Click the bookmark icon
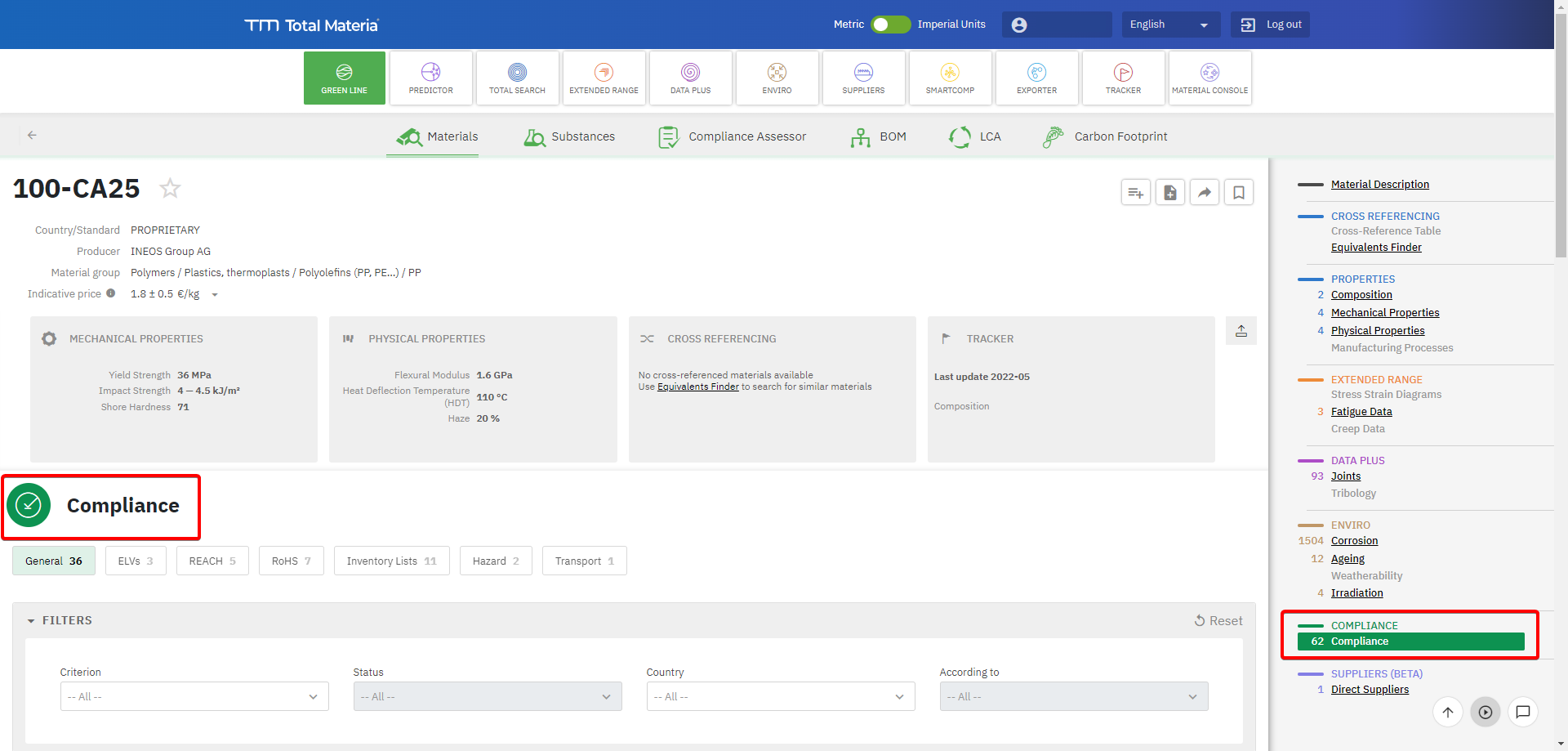The width and height of the screenshot is (1568, 751). click(x=1238, y=192)
